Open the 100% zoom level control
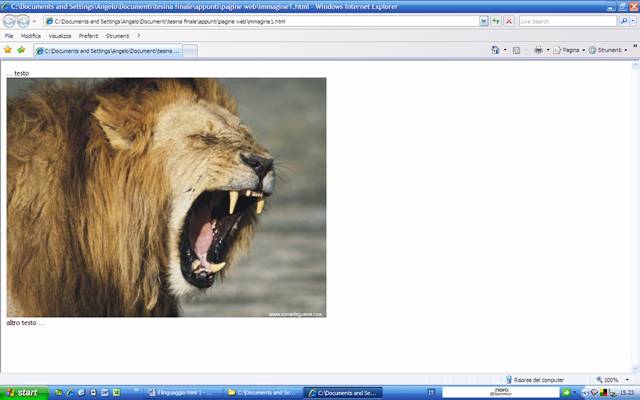Screen dimensions: 640x400 [607, 380]
